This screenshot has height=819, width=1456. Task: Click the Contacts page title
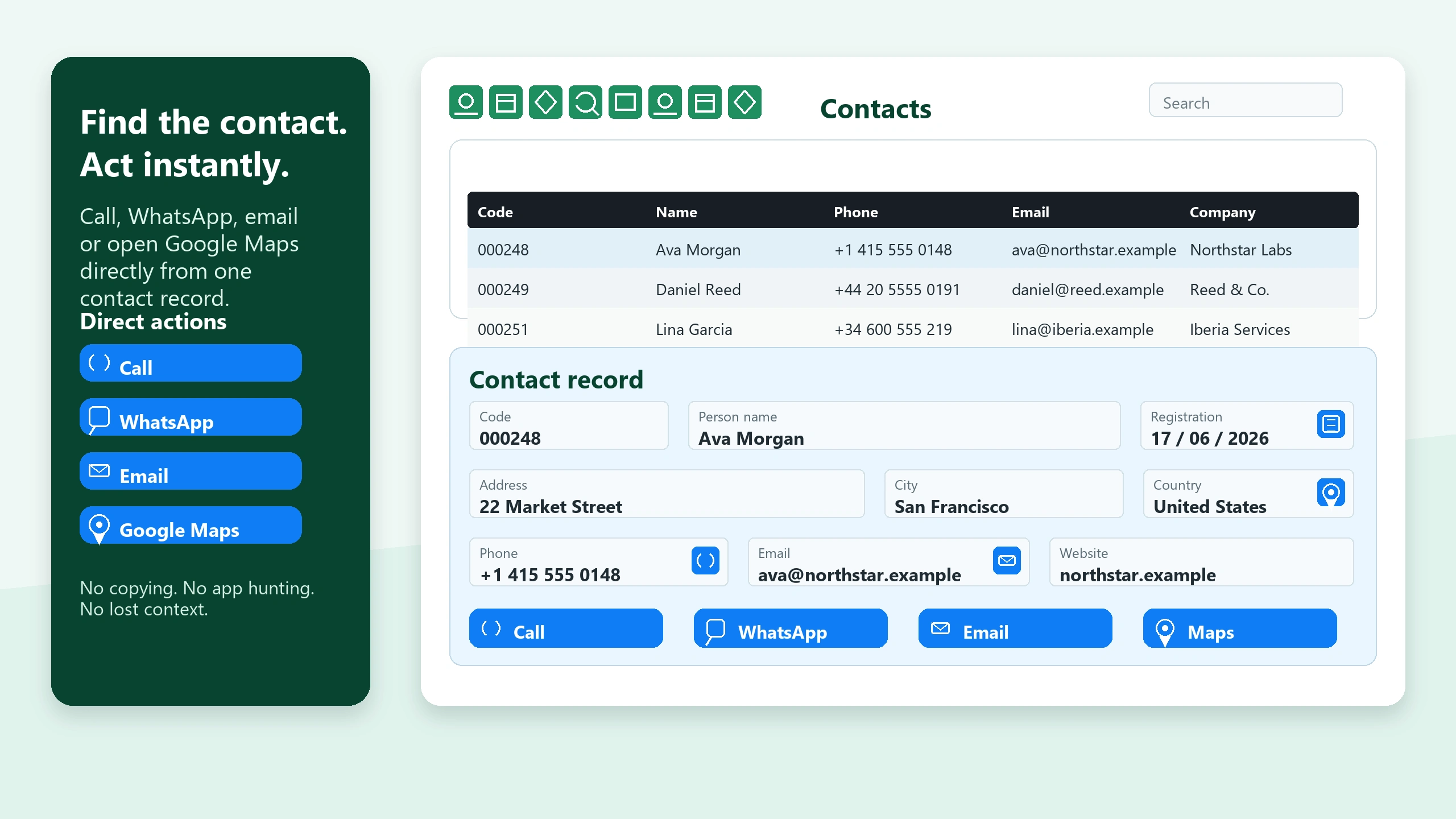(875, 109)
